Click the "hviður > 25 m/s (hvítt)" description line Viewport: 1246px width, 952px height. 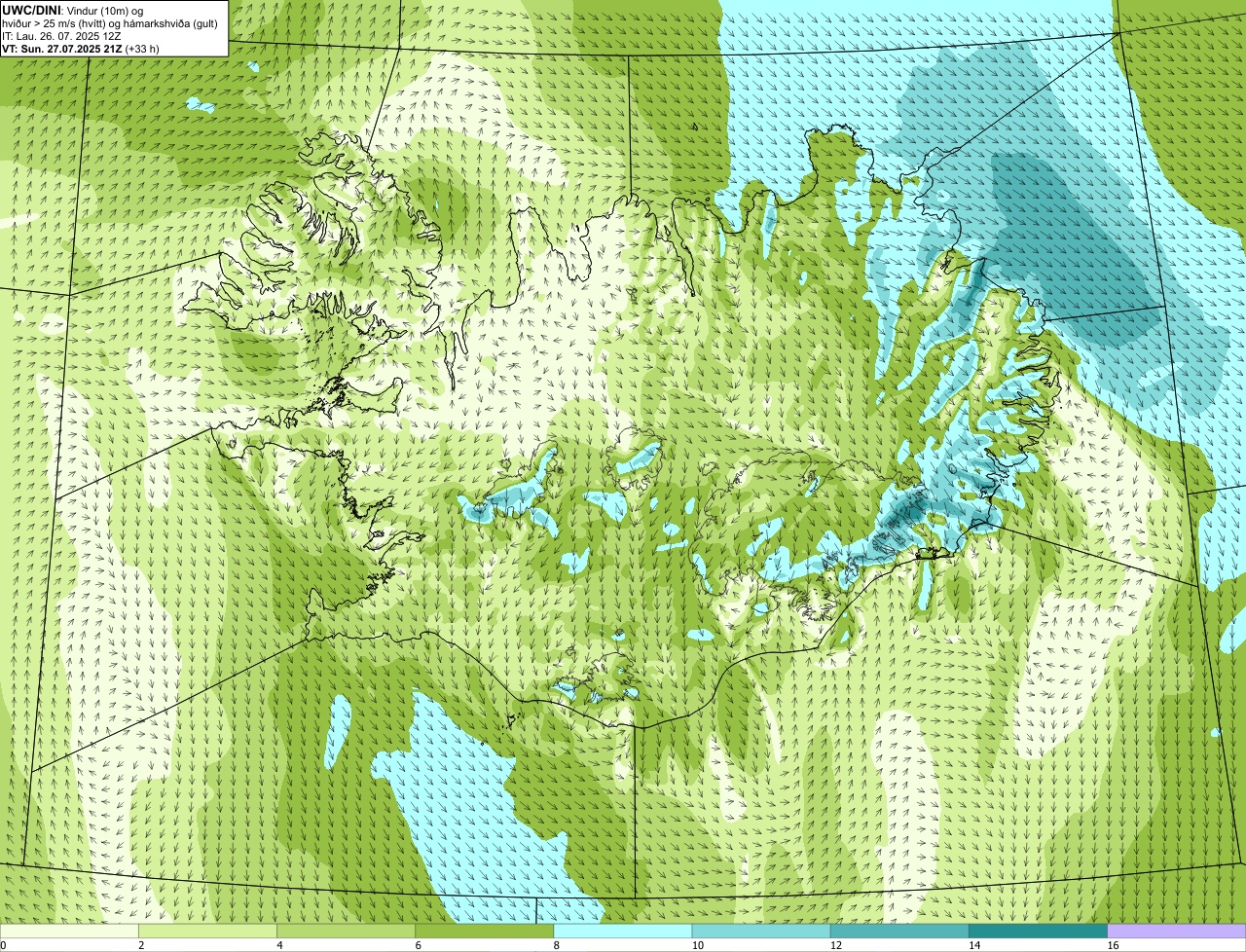pos(110,23)
